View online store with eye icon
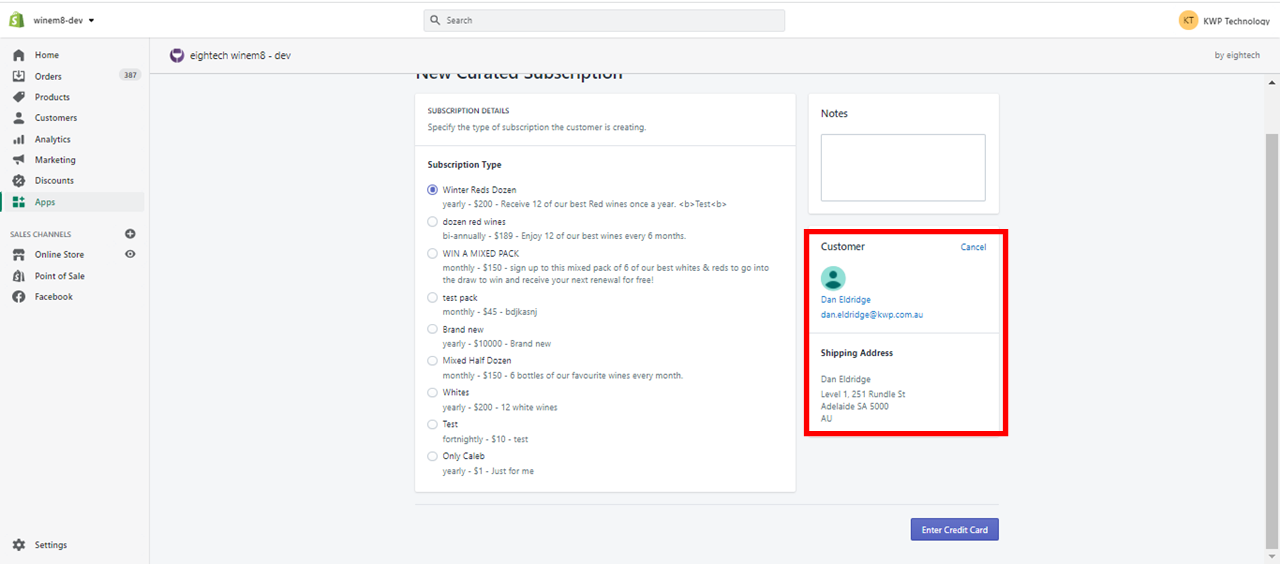Image resolution: width=1280 pixels, height=564 pixels. pyautogui.click(x=130, y=254)
